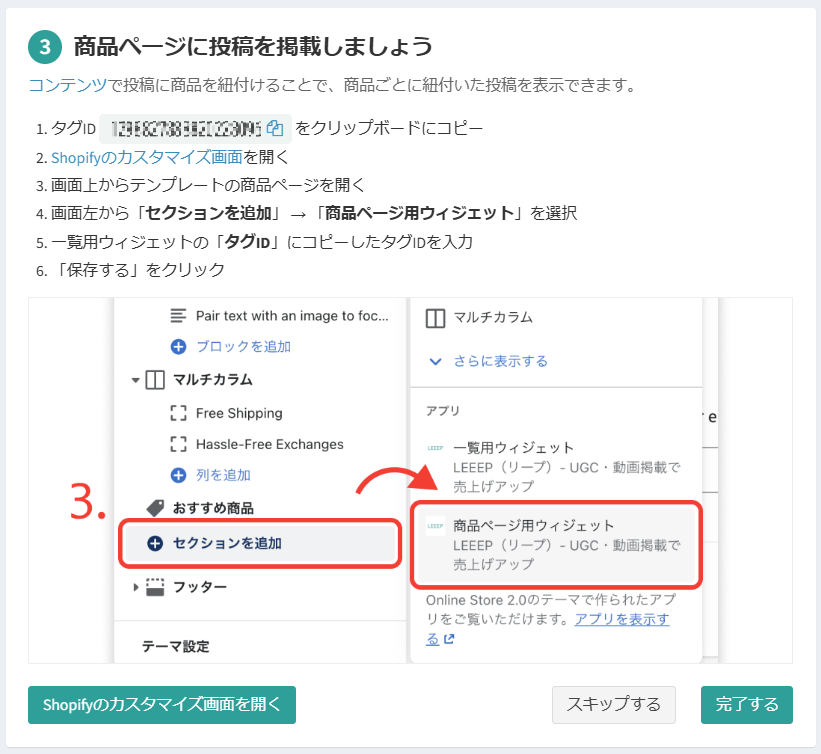Click the bold 商品ページ用ウィジェット text in step 4
Image resolution: width=821 pixels, height=754 pixels.
[x=419, y=213]
